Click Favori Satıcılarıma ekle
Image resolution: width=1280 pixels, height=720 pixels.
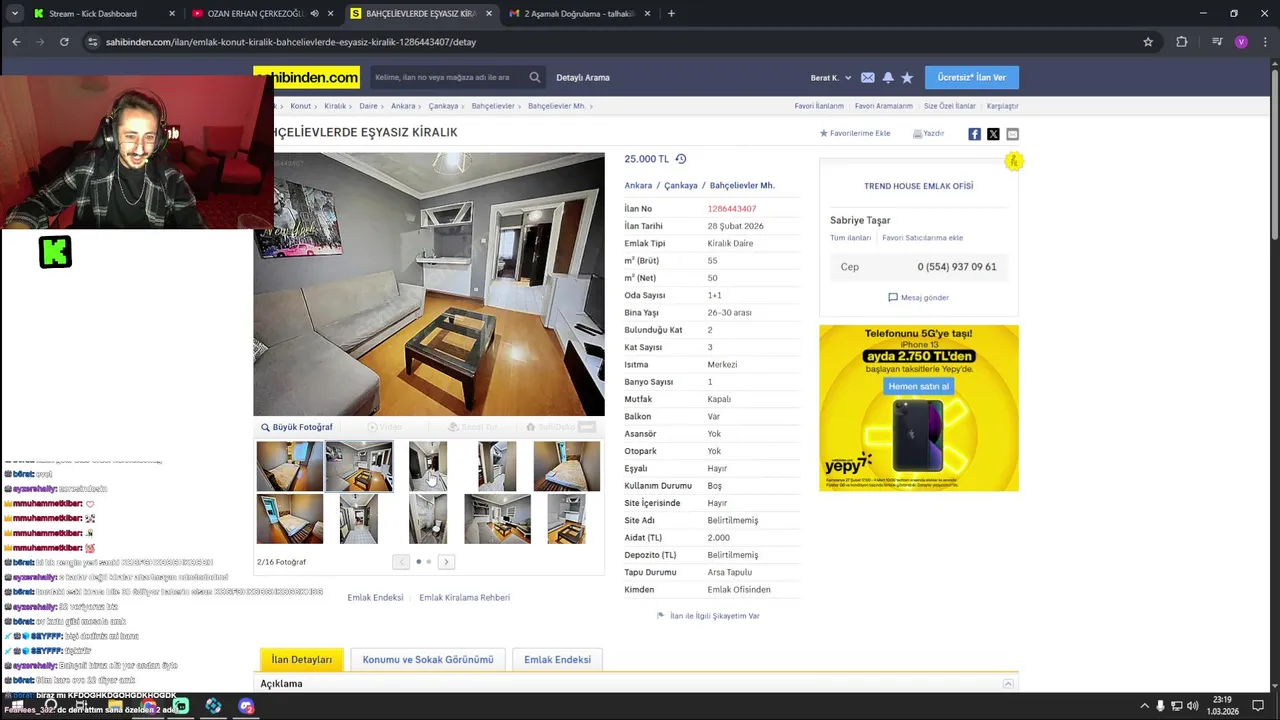[x=923, y=238]
